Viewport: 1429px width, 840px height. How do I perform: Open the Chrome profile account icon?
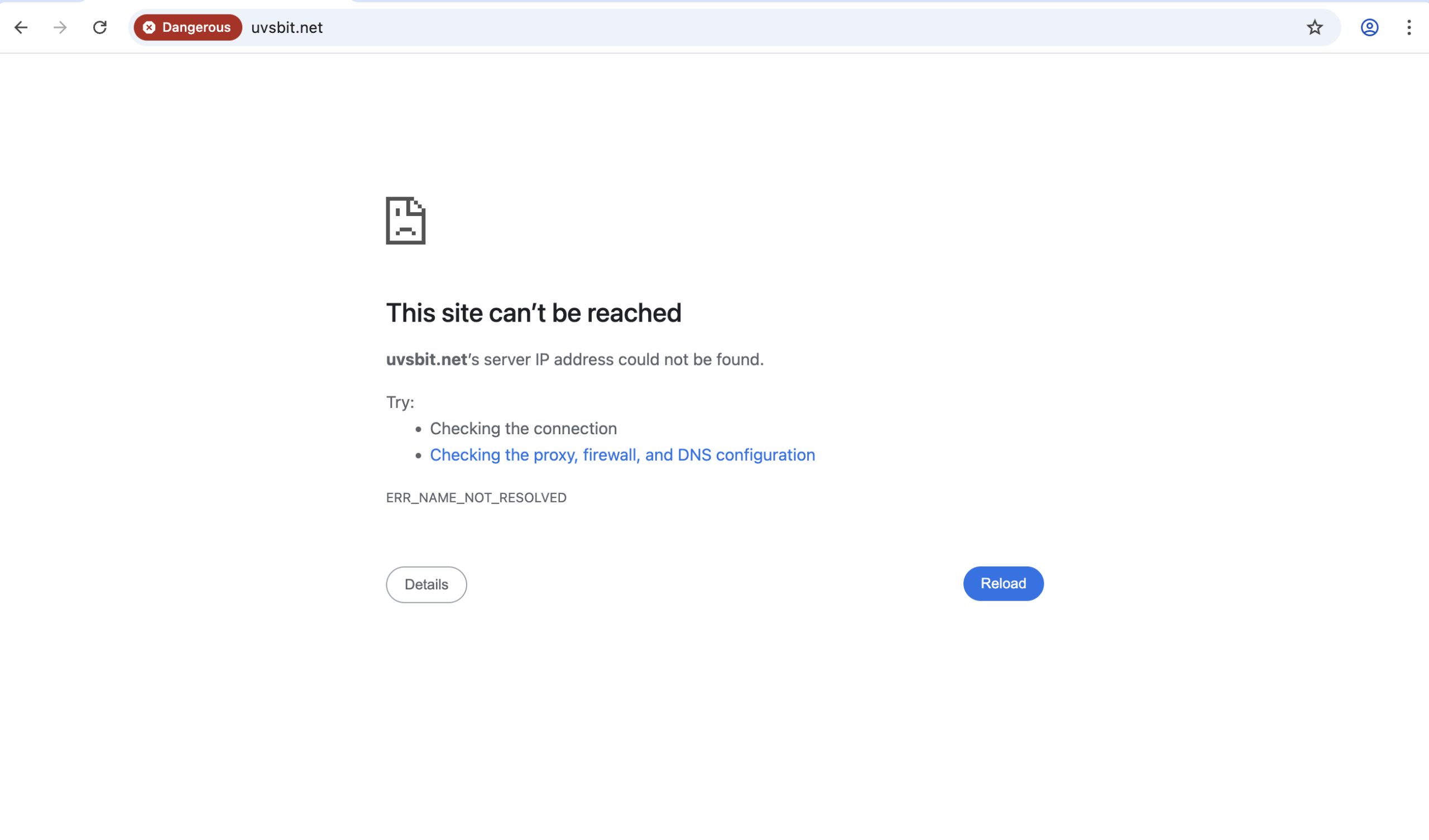click(x=1369, y=28)
